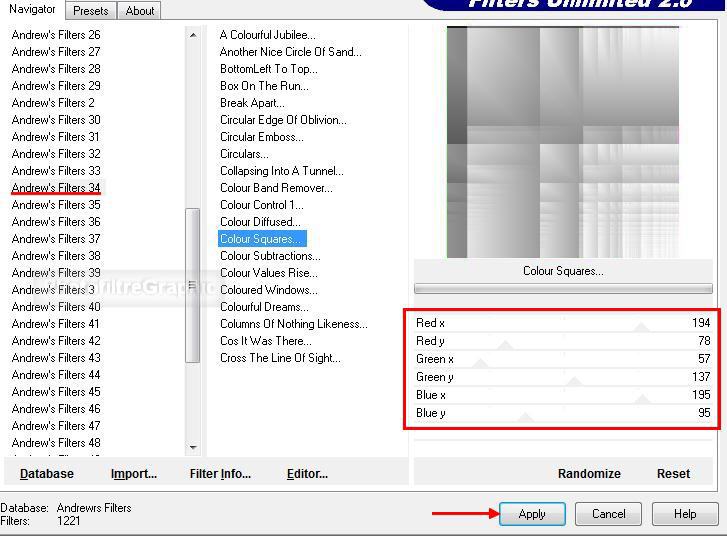The image size is (727, 536).
Task: Select Circular Emboss filter
Action: pos(261,137)
